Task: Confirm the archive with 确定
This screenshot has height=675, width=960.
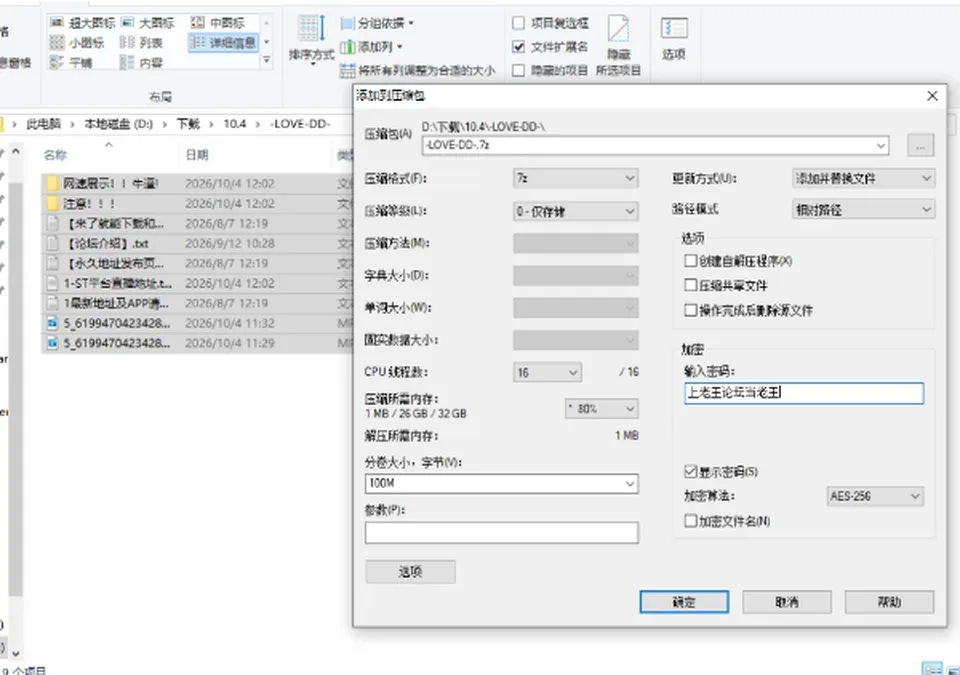Action: pyautogui.click(x=684, y=601)
